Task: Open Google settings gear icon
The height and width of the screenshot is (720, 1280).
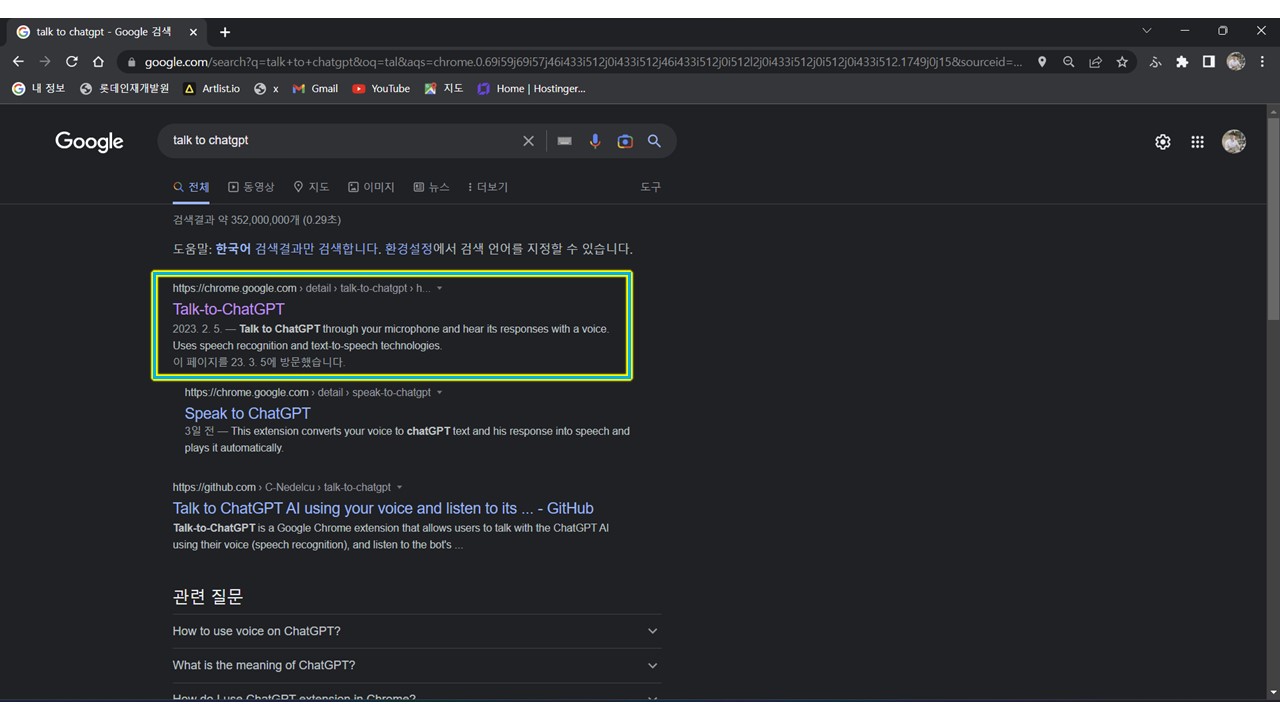Action: coord(1163,142)
